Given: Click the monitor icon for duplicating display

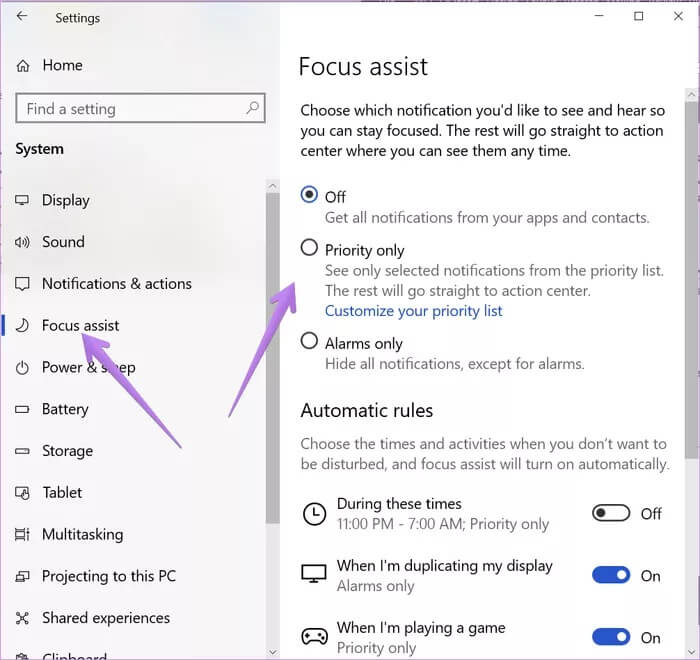Looking at the screenshot, I should [314, 574].
